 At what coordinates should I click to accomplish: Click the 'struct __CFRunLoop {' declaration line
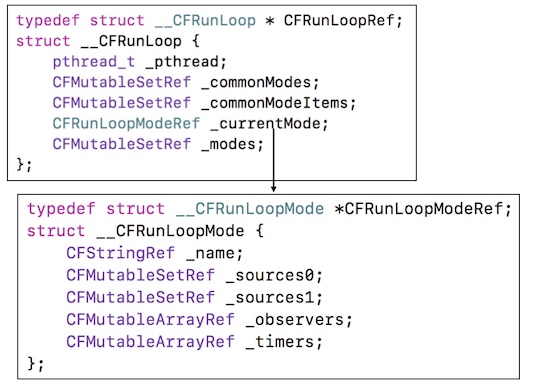[108, 41]
